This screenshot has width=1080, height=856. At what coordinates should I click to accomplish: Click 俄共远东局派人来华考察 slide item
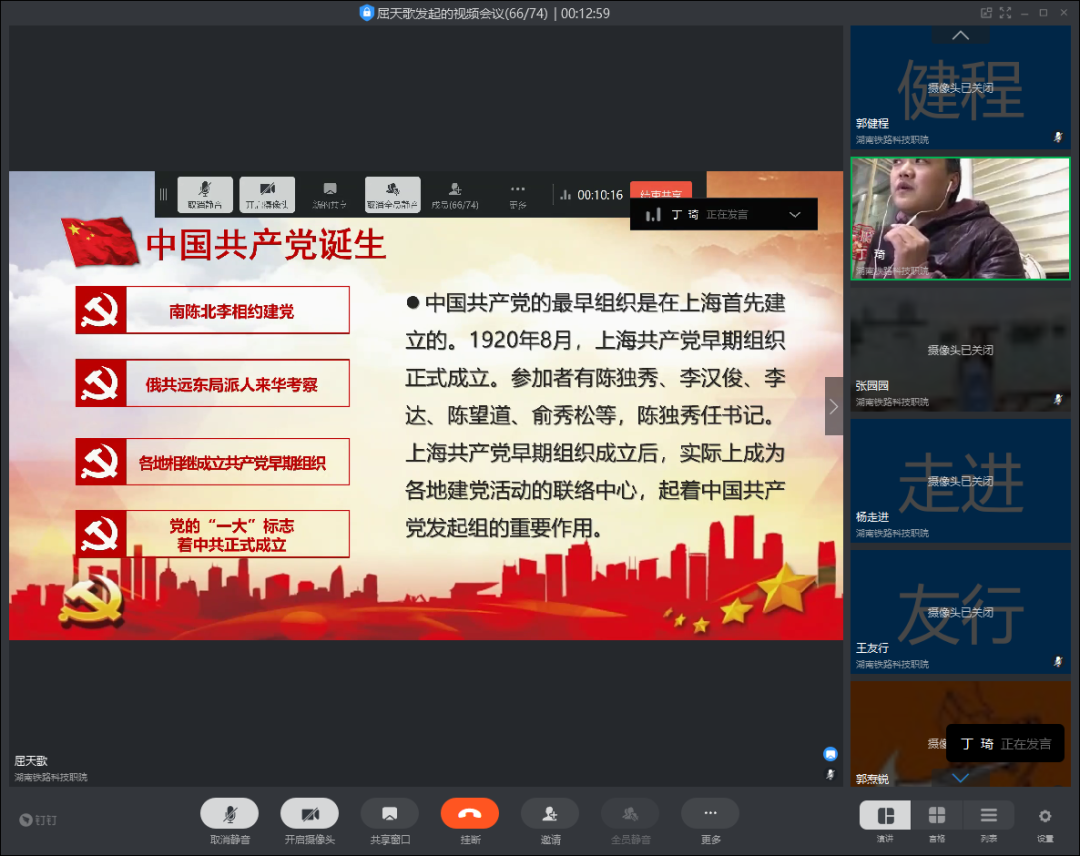click(x=213, y=384)
